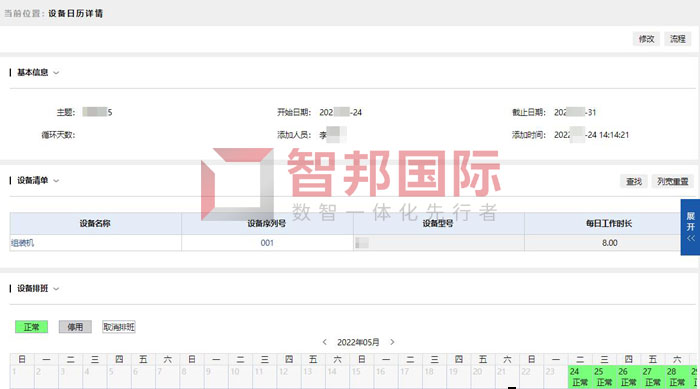Click the 修改 button
Image resolution: width=700 pixels, height=389 pixels.
pyautogui.click(x=646, y=39)
